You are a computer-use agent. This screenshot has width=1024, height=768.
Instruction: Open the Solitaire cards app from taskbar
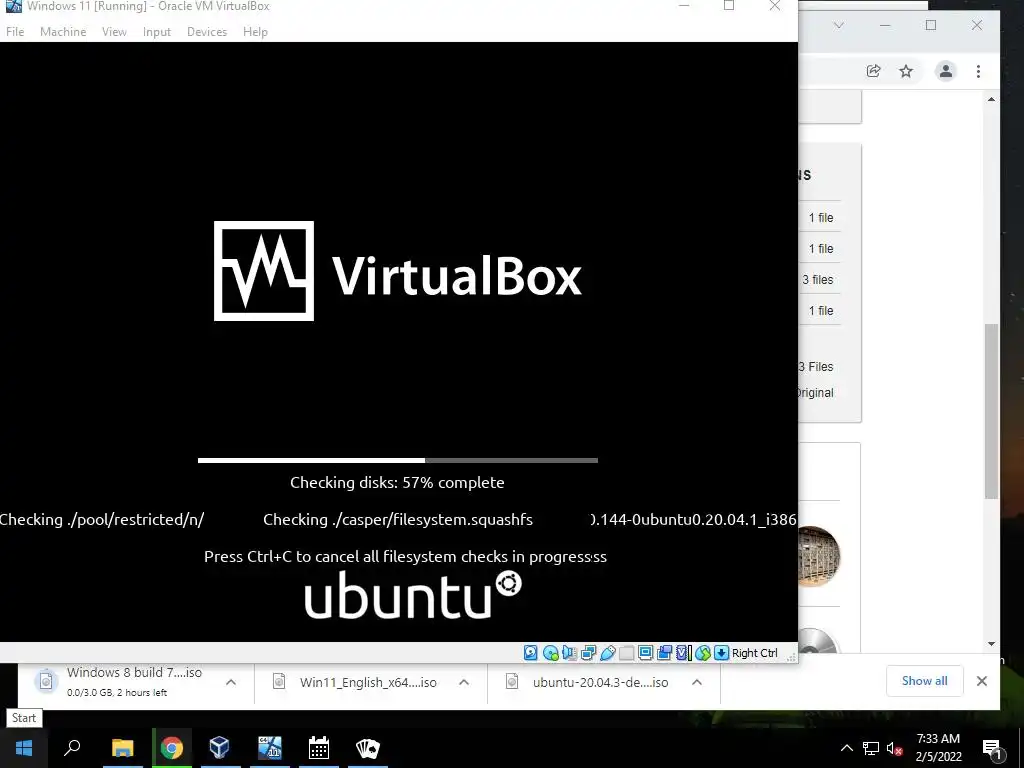tap(368, 748)
